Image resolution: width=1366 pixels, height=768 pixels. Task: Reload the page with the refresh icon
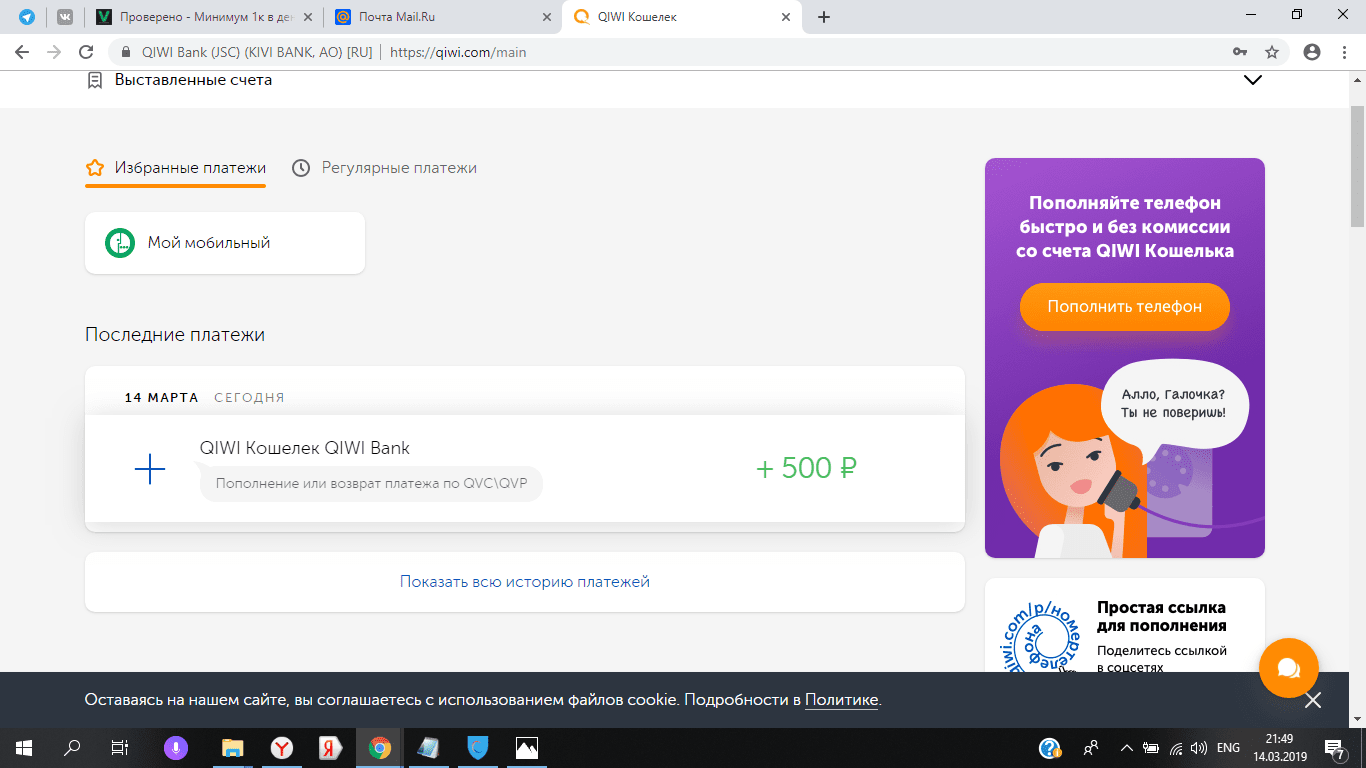coord(86,52)
